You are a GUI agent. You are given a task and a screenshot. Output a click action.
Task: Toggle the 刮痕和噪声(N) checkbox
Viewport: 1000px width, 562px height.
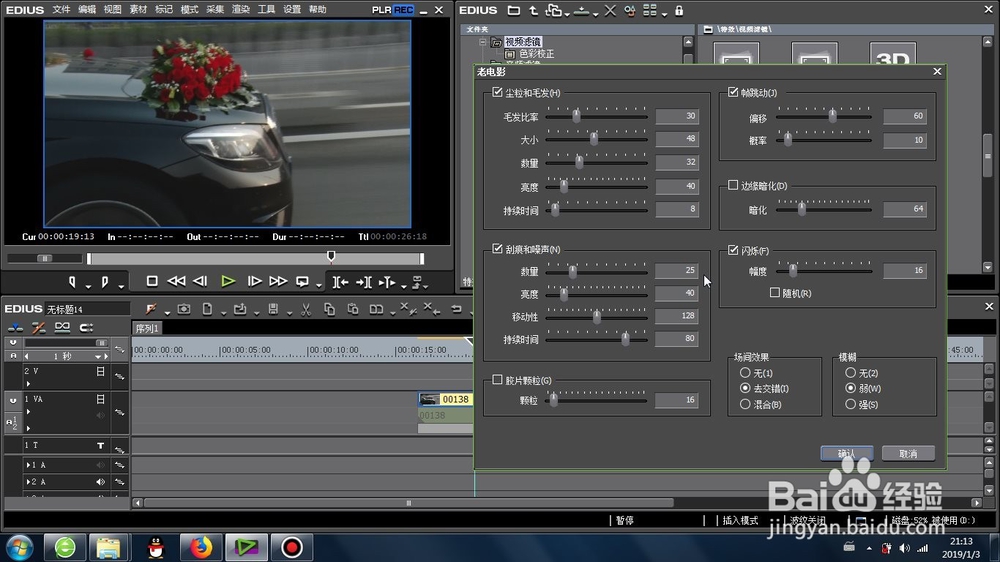point(497,249)
